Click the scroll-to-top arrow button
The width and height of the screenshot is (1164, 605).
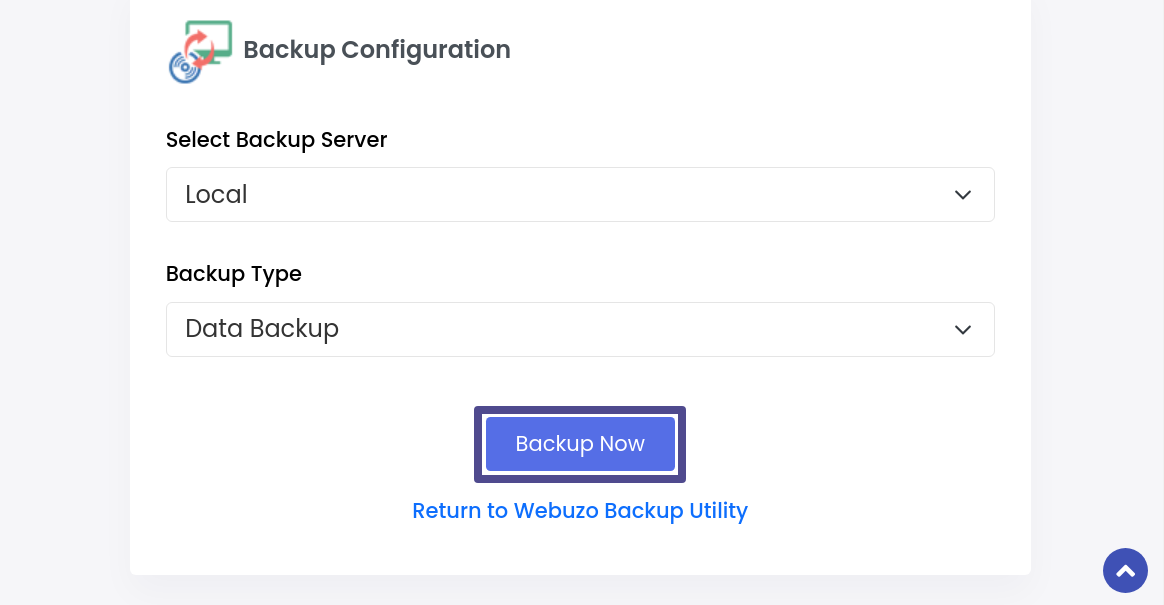(1125, 570)
